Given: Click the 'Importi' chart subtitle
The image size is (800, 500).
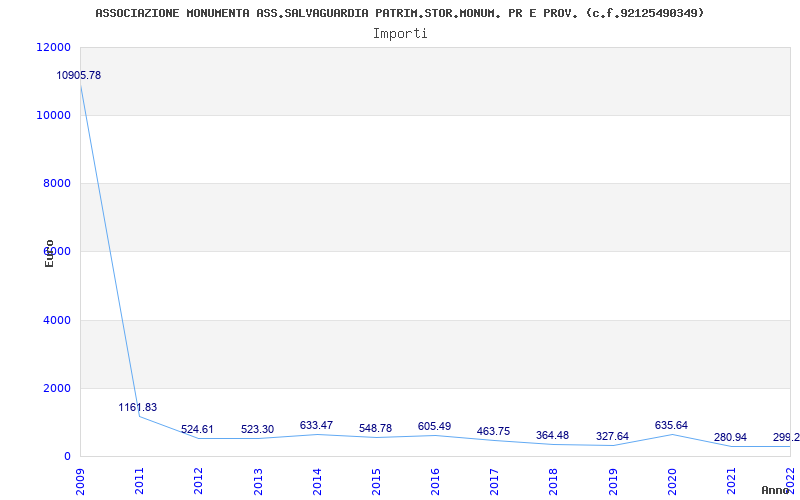Looking at the screenshot, I should pyautogui.click(x=400, y=34).
